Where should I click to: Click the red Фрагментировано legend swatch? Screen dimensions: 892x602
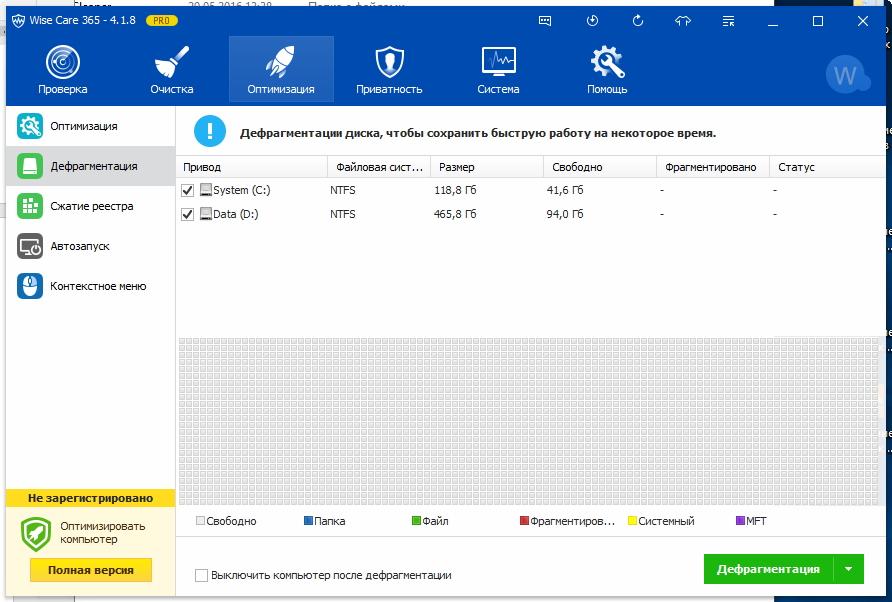pos(524,521)
